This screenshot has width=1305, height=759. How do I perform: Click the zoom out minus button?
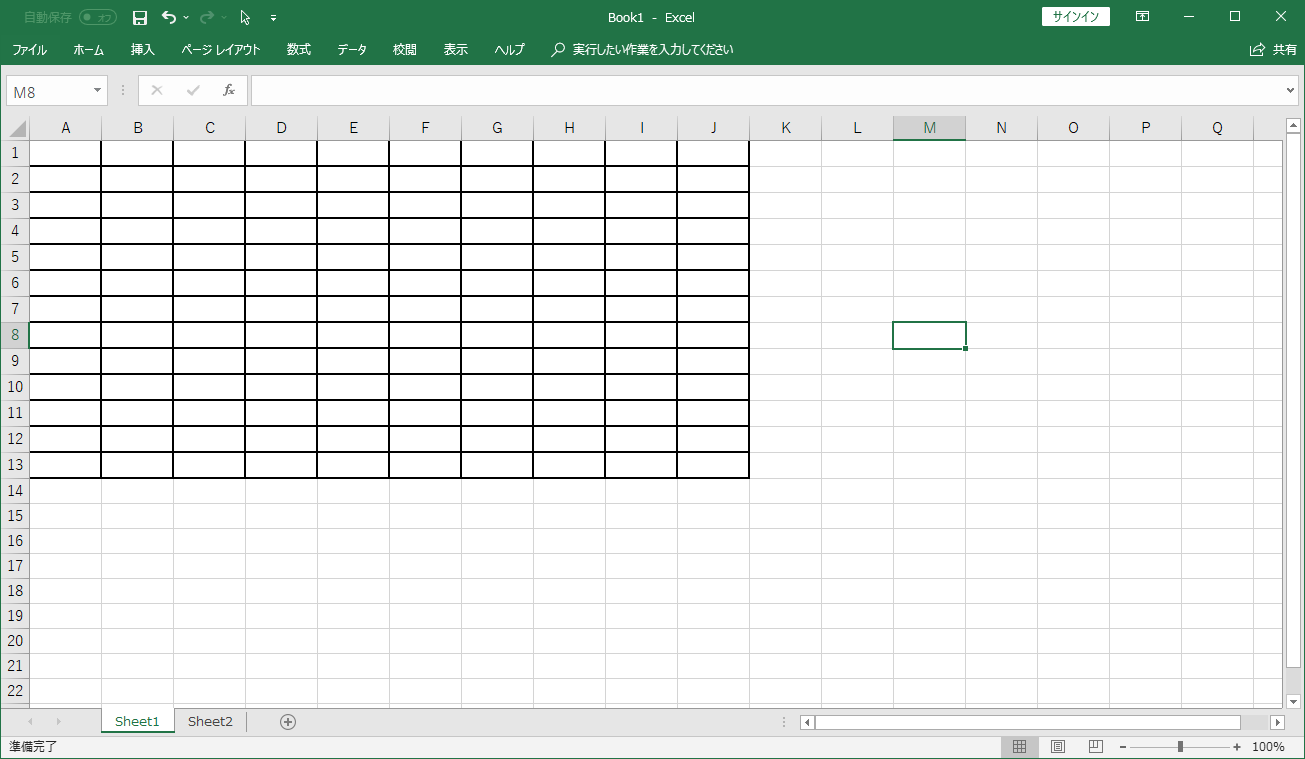click(x=1123, y=747)
